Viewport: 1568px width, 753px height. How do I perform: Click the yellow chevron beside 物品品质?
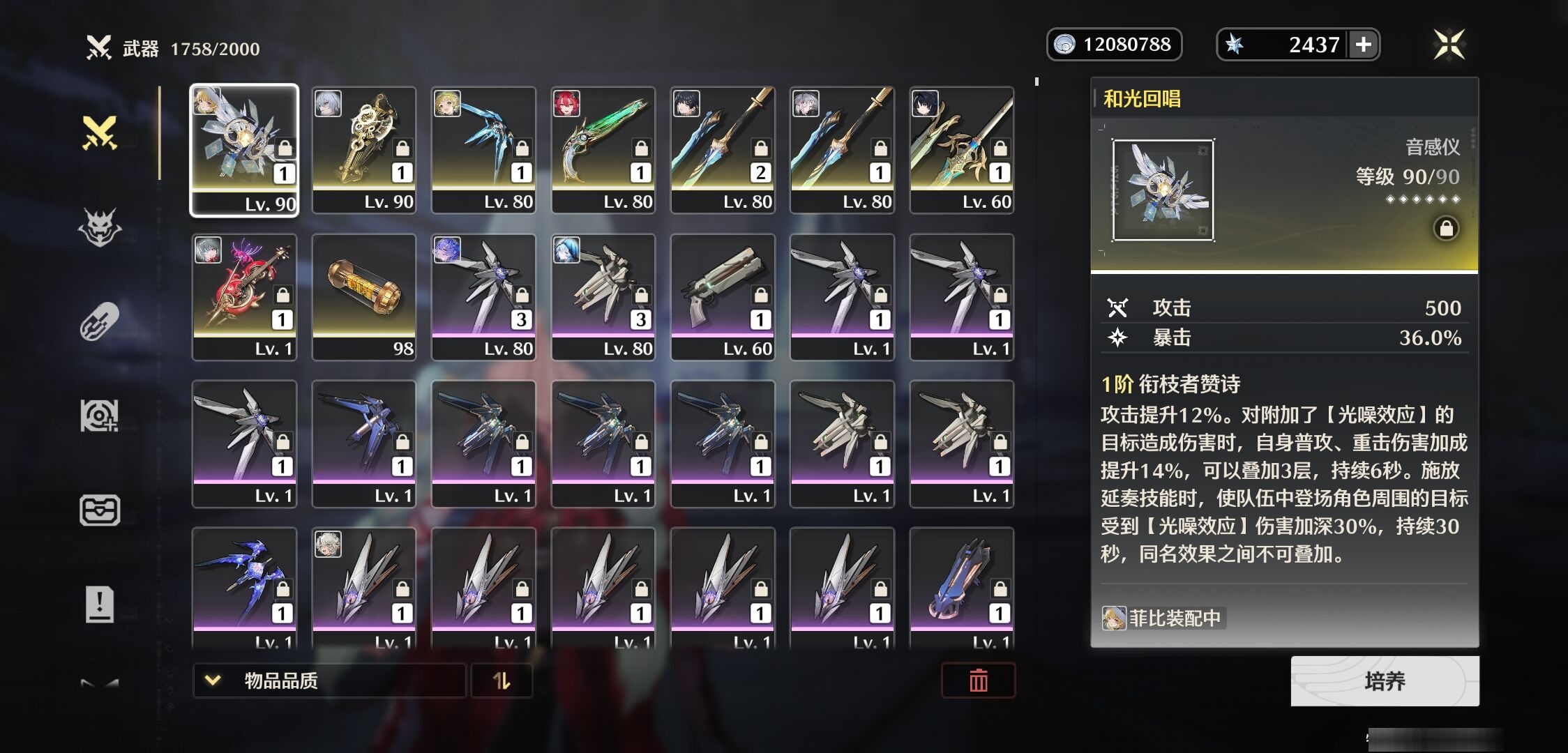(x=213, y=680)
